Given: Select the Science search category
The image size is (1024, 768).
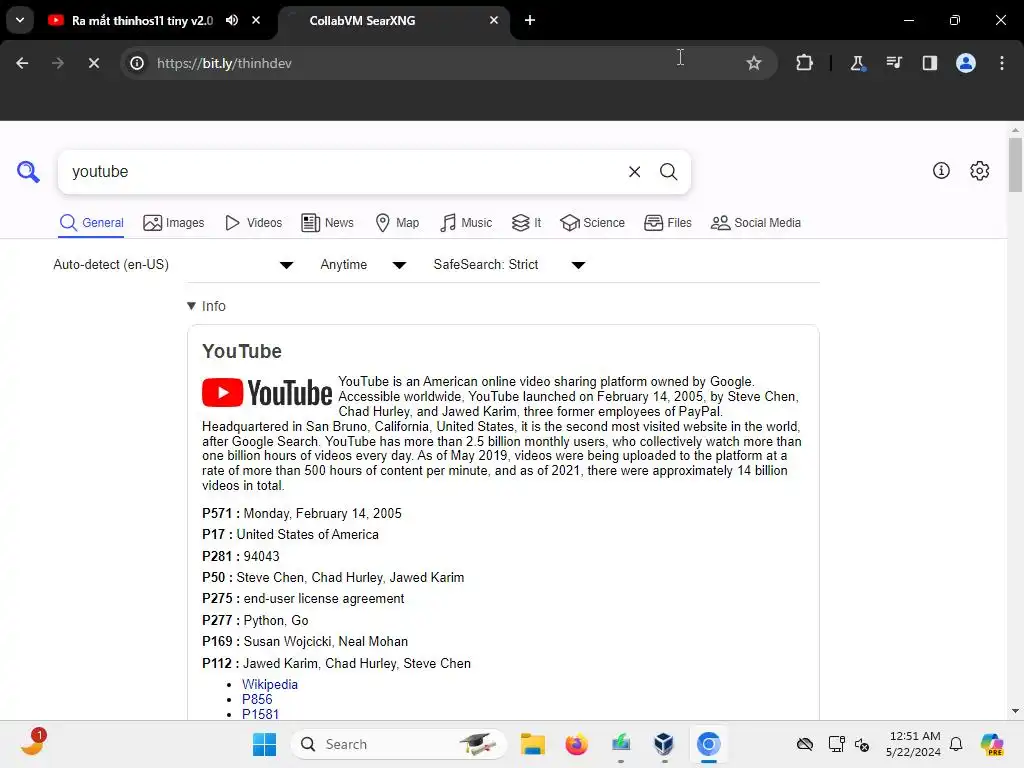Looking at the screenshot, I should click(x=592, y=223).
